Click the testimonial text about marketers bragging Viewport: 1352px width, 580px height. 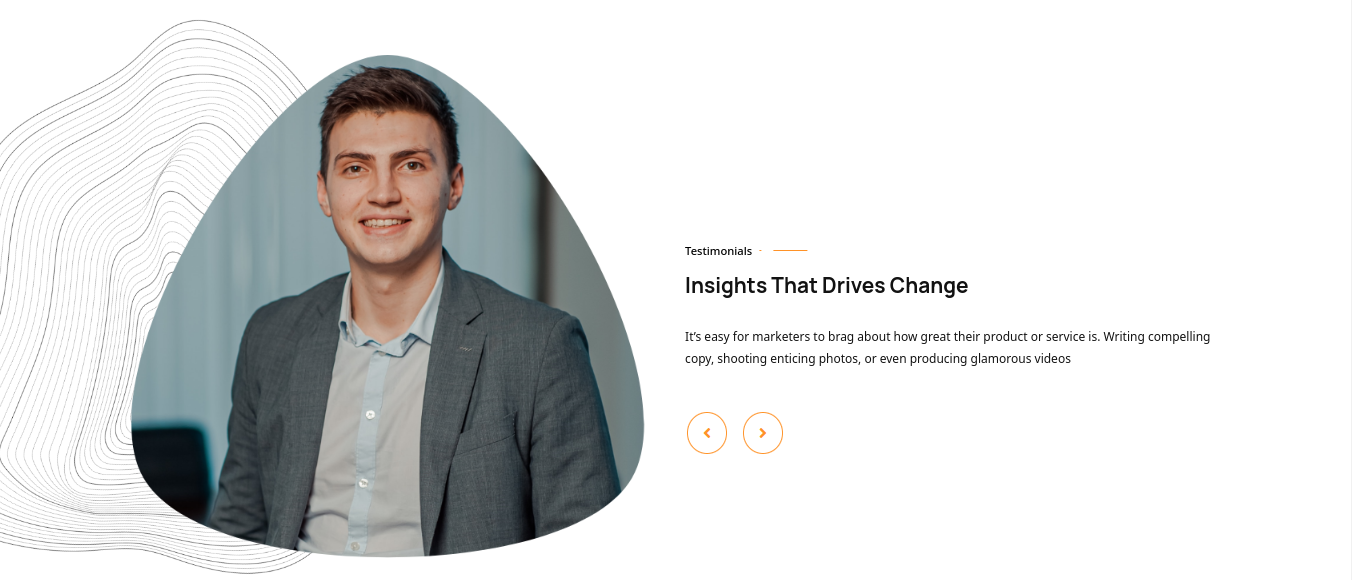tap(947, 347)
